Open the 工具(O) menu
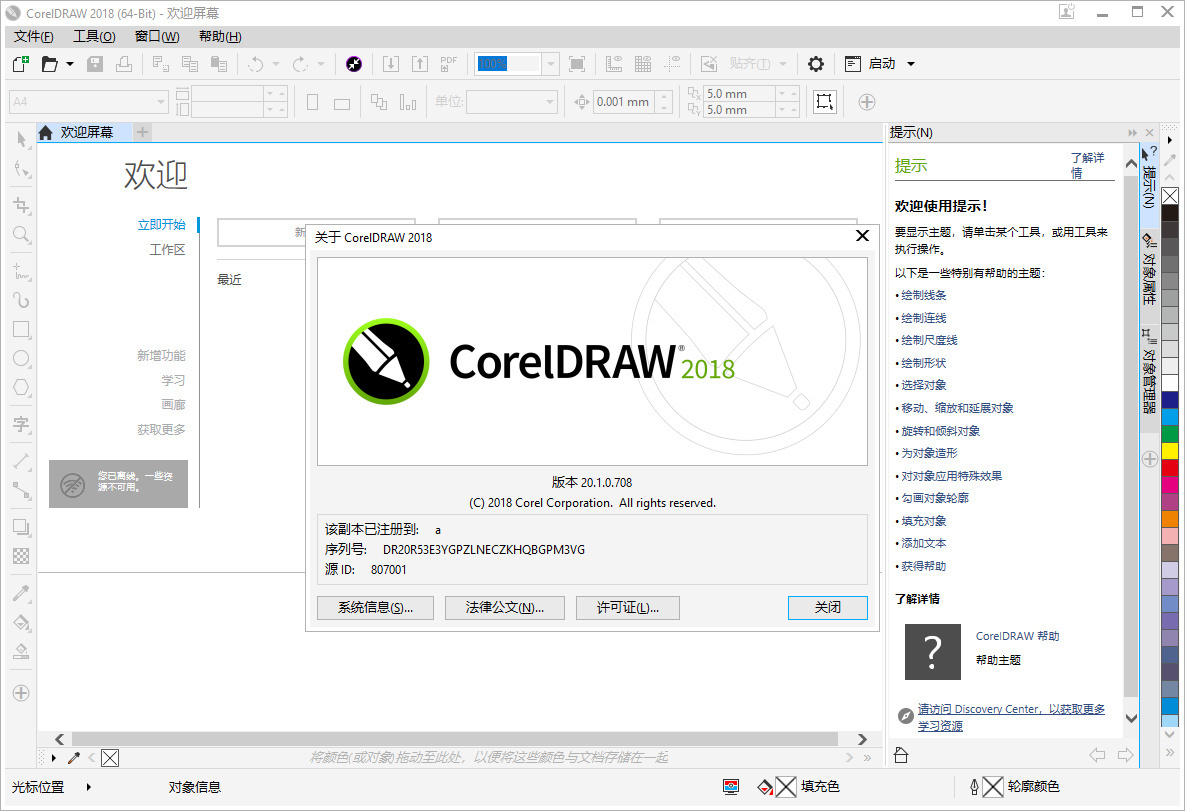This screenshot has width=1185, height=811. click(94, 37)
